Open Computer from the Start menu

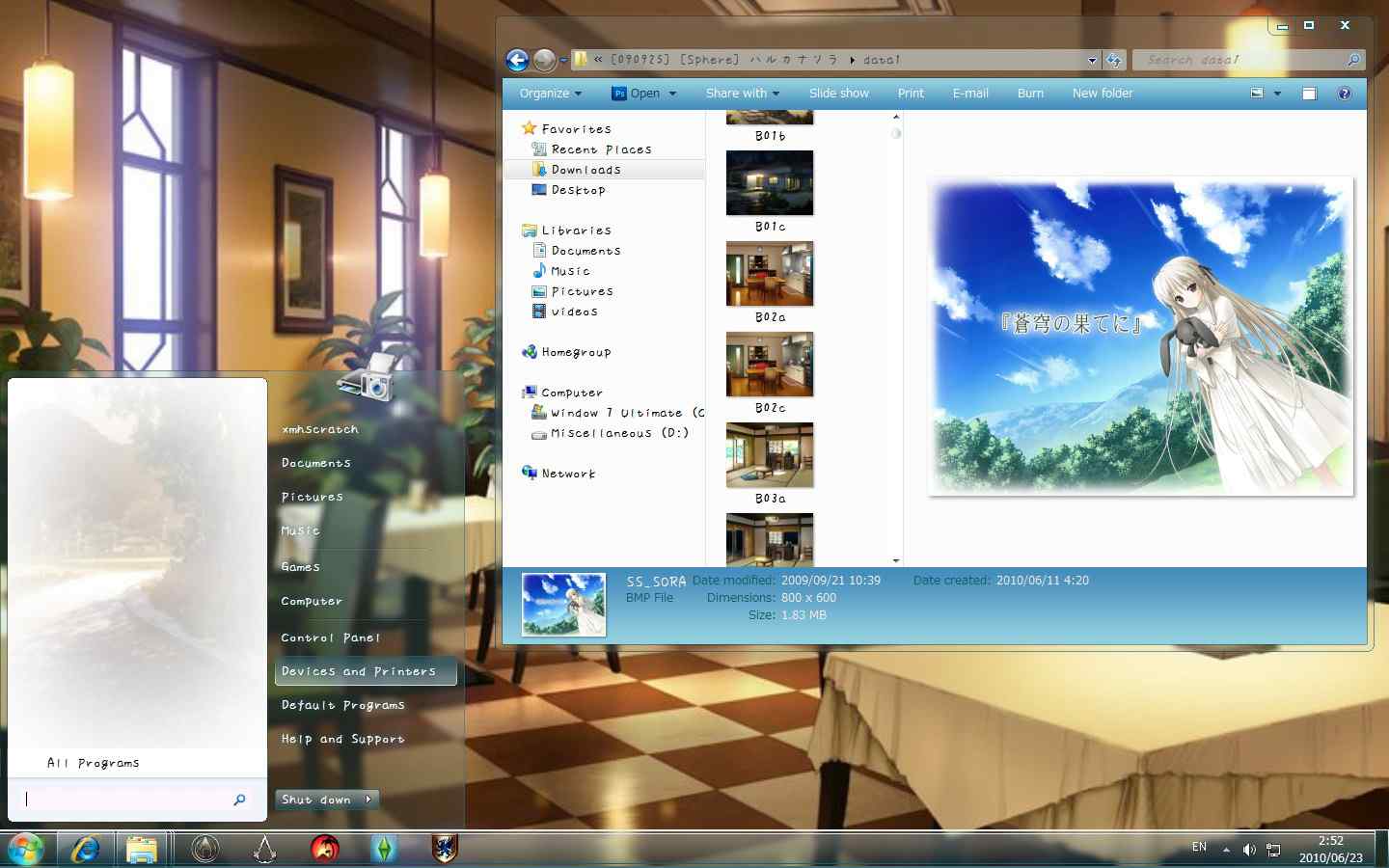click(x=312, y=601)
